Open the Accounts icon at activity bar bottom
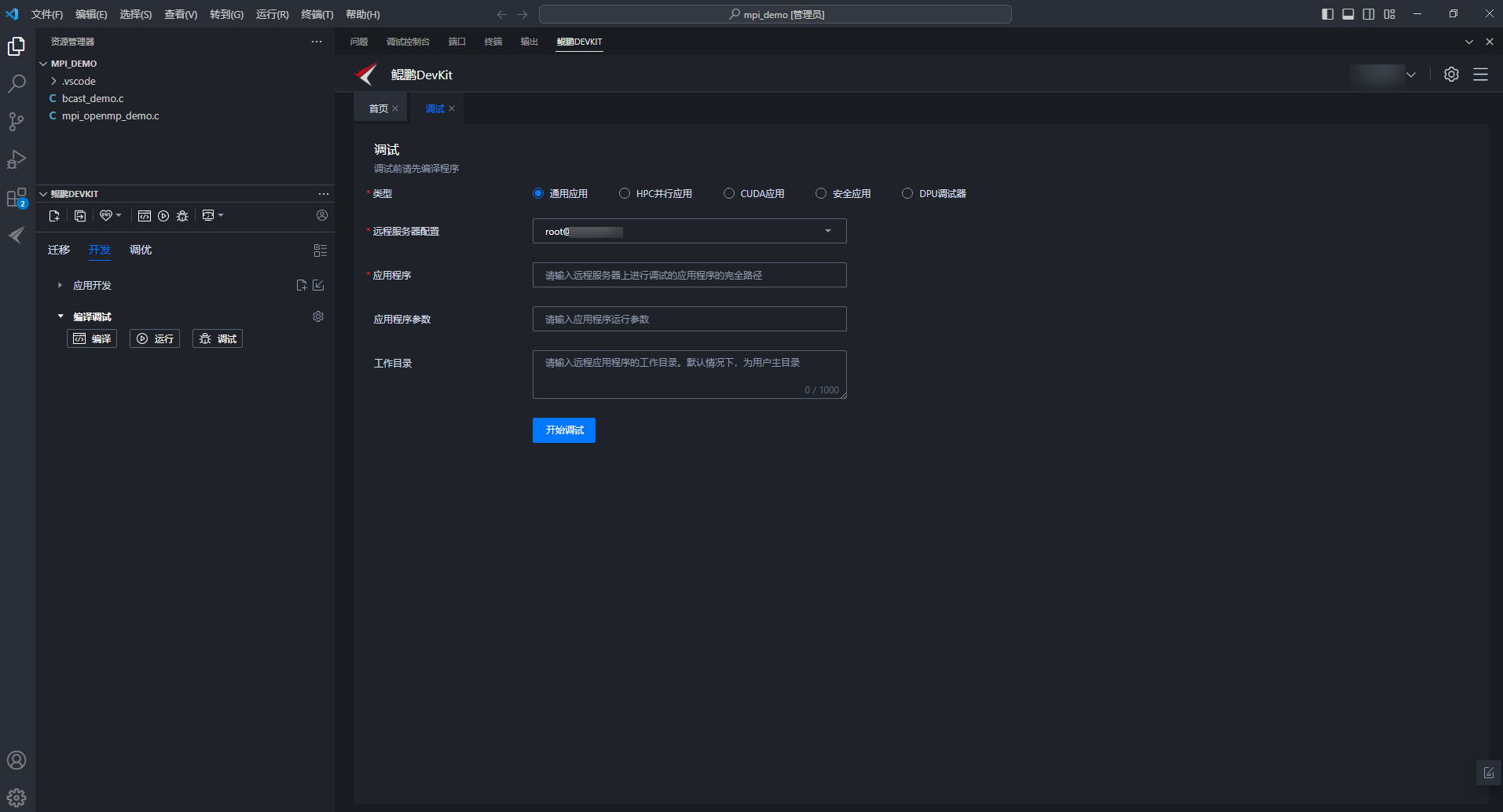The image size is (1503, 812). (16, 760)
